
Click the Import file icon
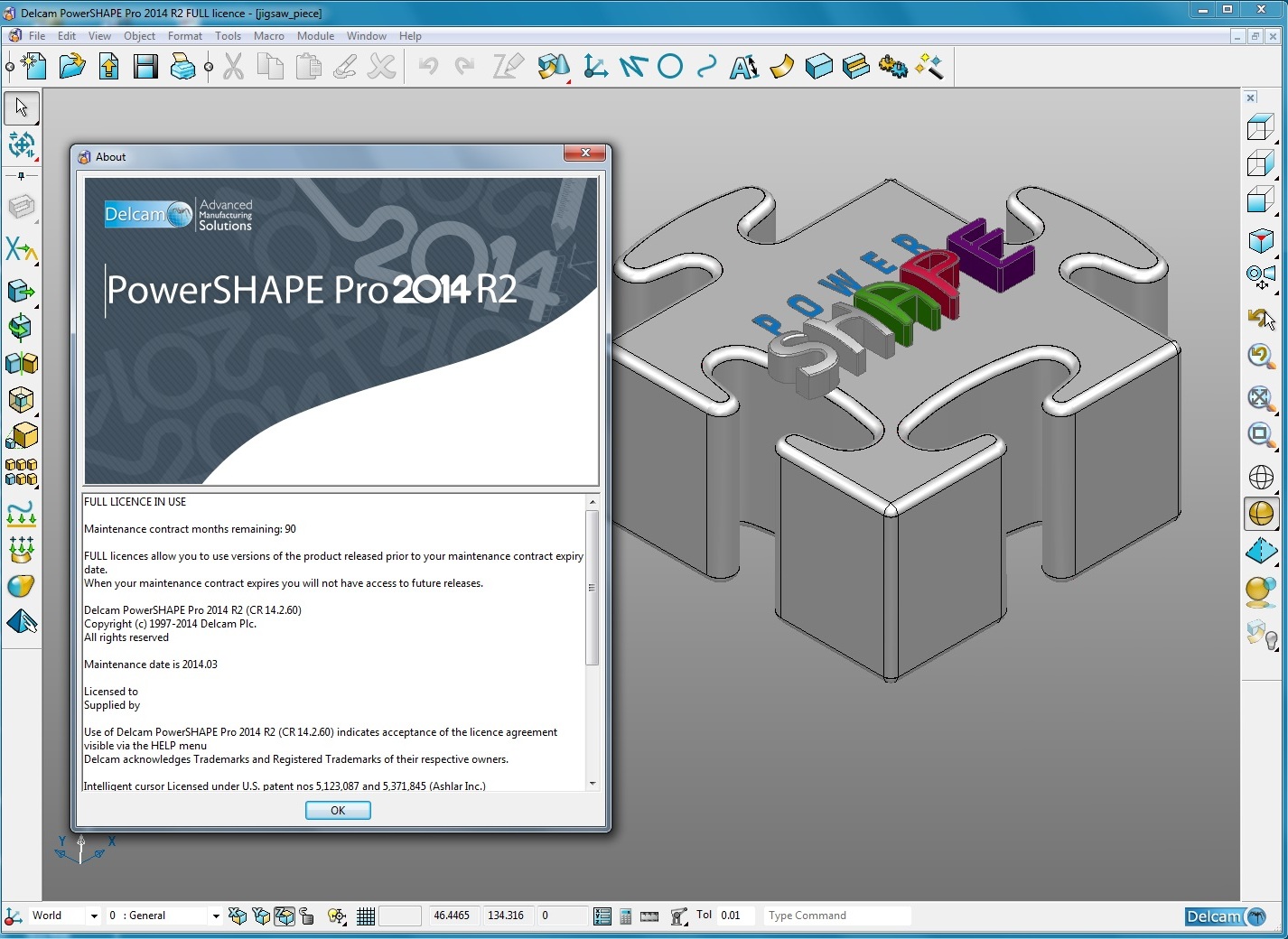(x=108, y=66)
